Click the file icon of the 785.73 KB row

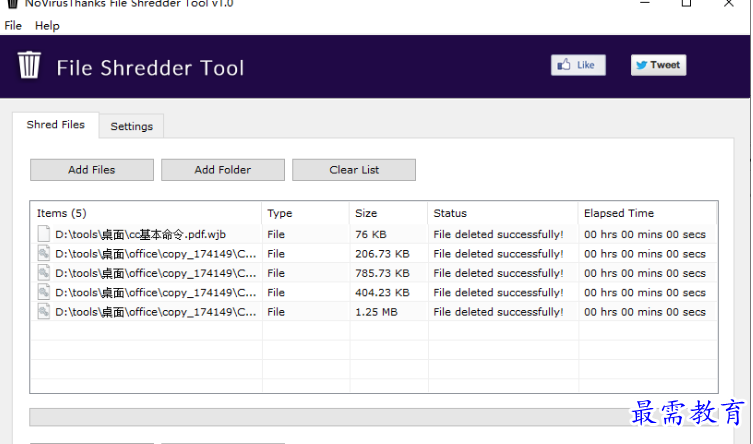(x=44, y=273)
